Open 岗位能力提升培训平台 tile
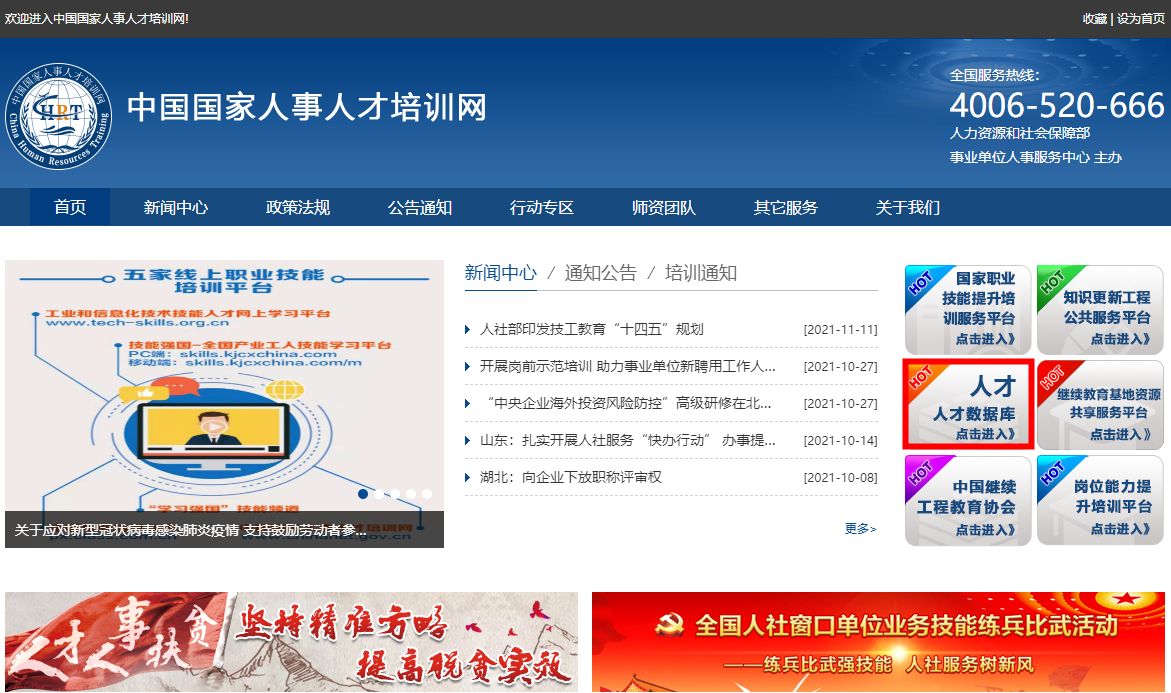 pos(1099,500)
